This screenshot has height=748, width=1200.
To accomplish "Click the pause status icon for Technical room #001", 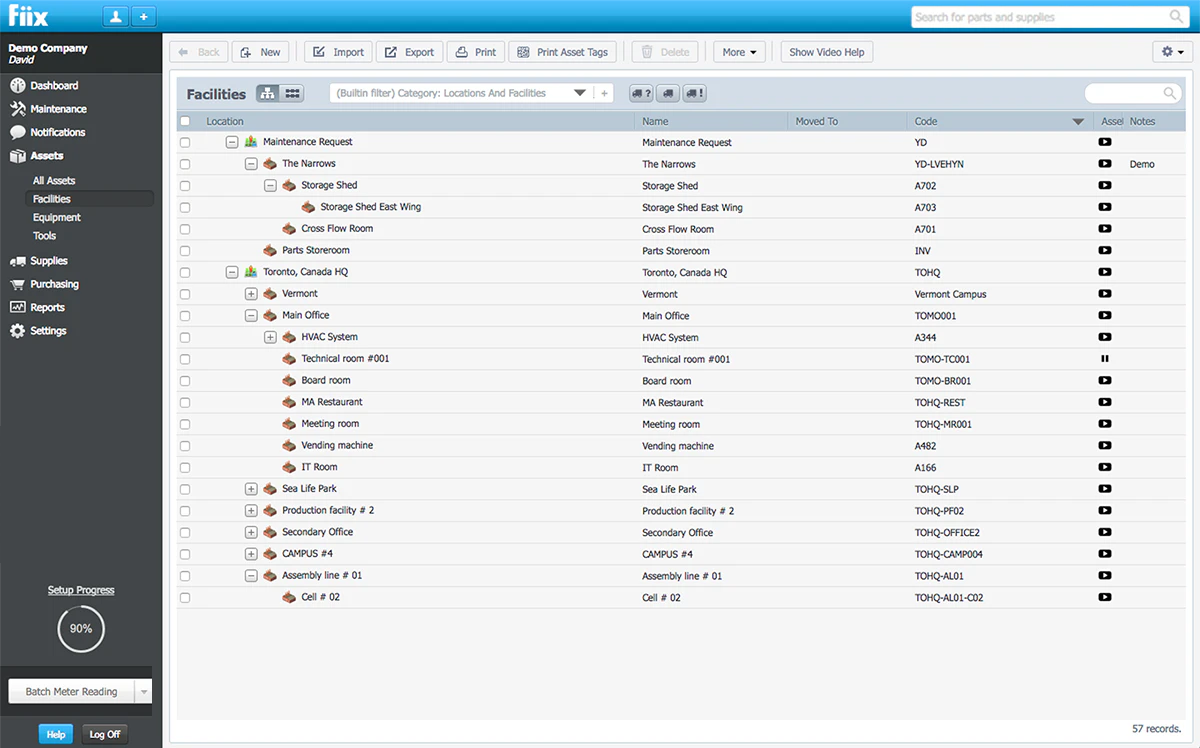I will (x=1105, y=359).
